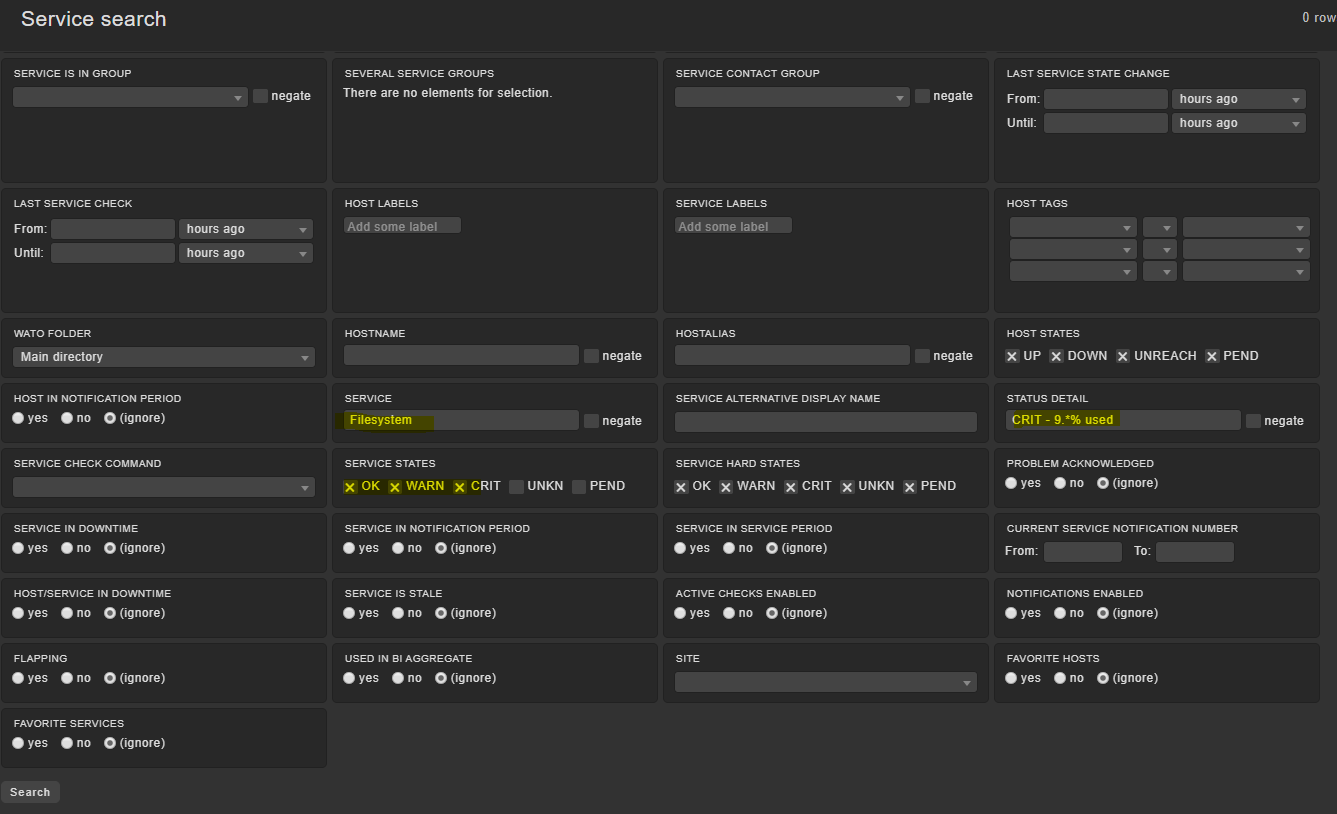Click the Service filter field containing Filesystem

click(x=460, y=420)
